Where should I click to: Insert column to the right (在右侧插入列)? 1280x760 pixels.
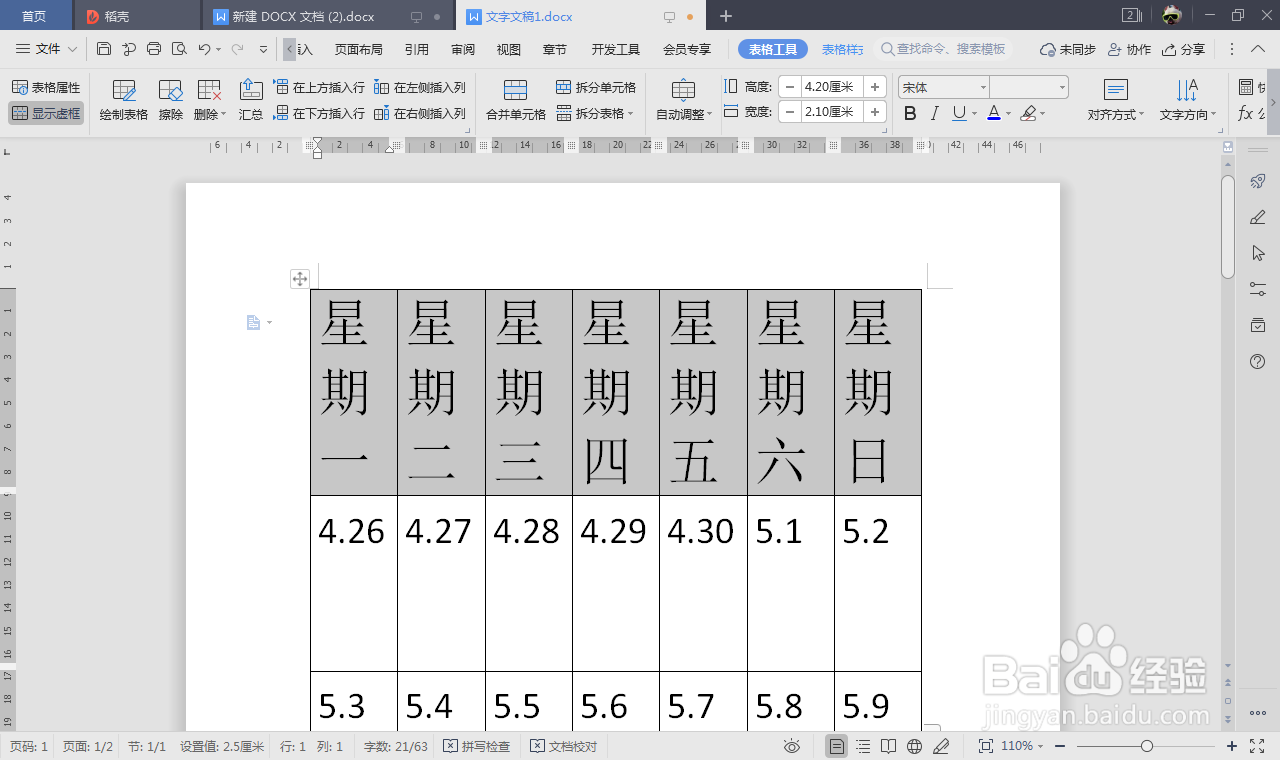coord(420,114)
